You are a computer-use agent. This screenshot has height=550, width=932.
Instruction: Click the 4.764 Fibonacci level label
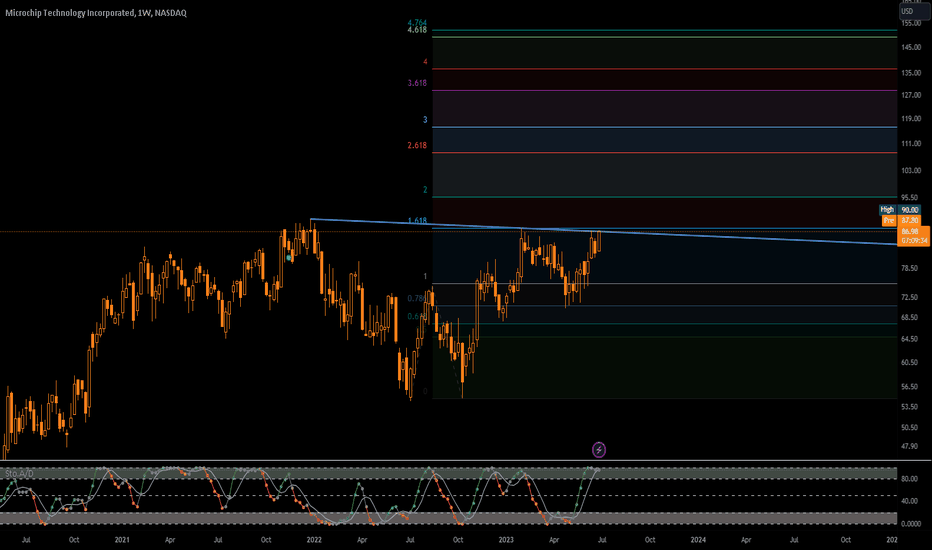(x=417, y=23)
